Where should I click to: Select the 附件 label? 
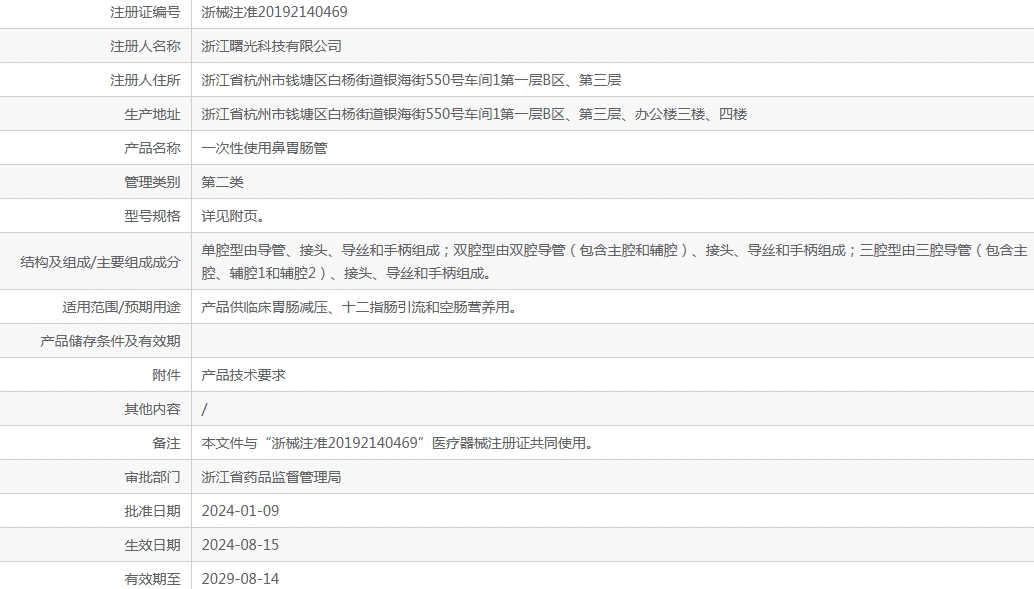pos(166,375)
